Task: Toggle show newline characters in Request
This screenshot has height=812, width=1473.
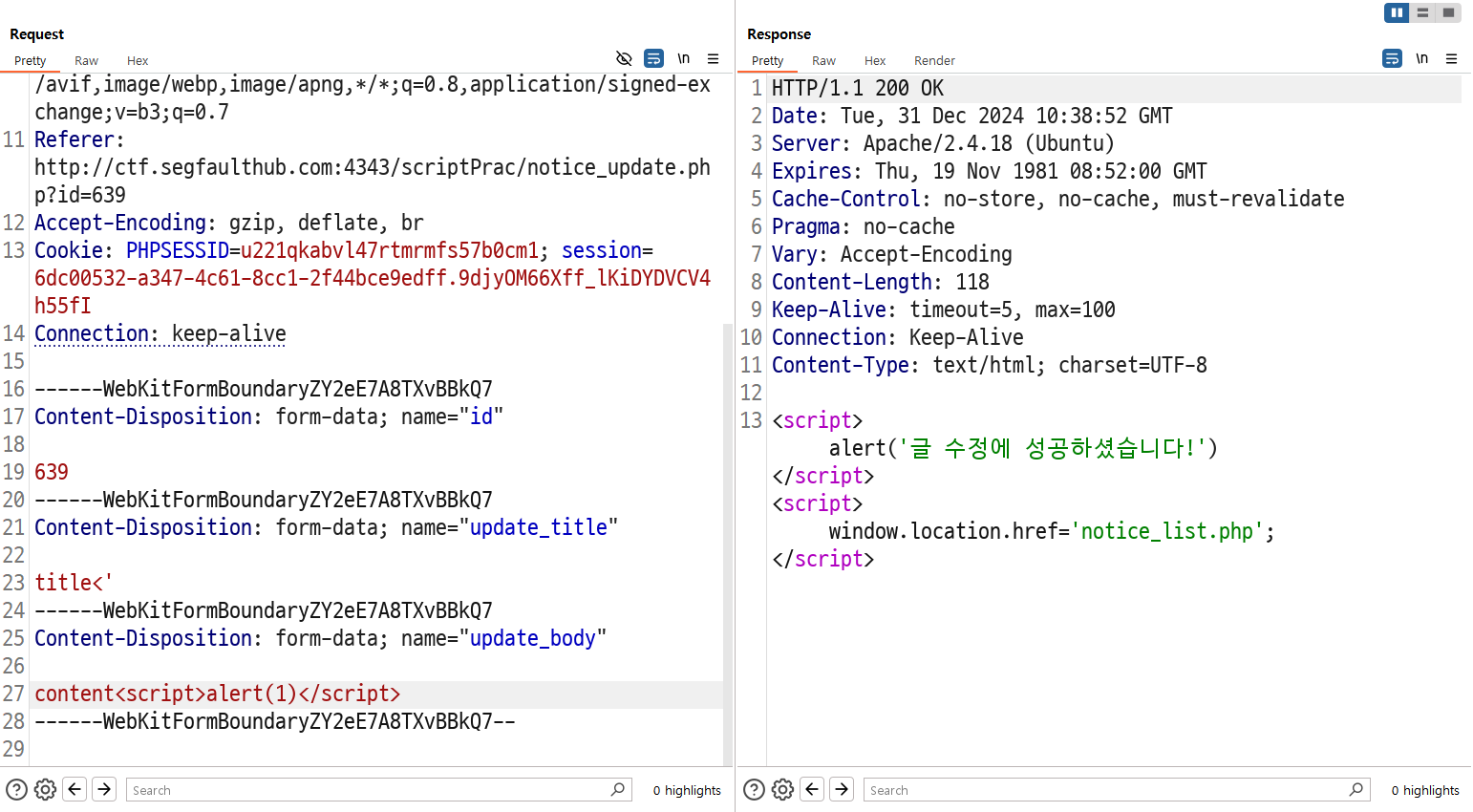Action: 684,59
